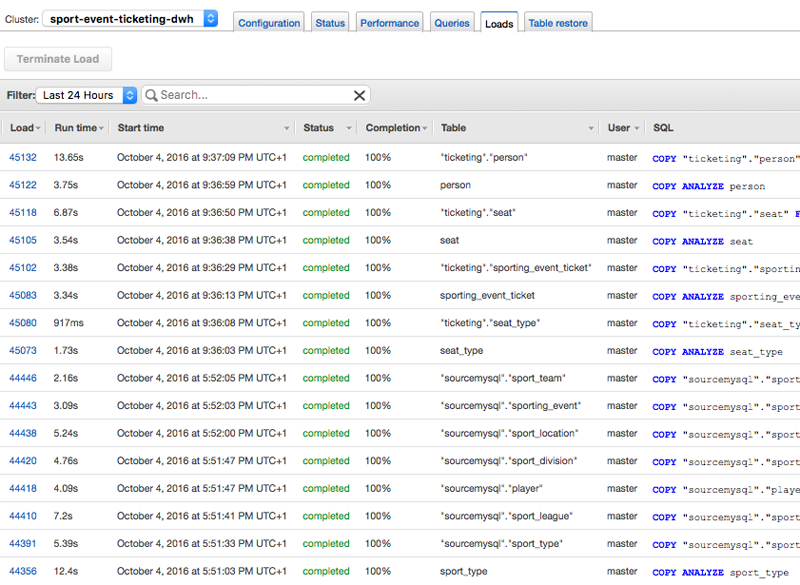Screen dimensions: 800x585
Task: Clear the search field with the X icon
Action: 359,95
